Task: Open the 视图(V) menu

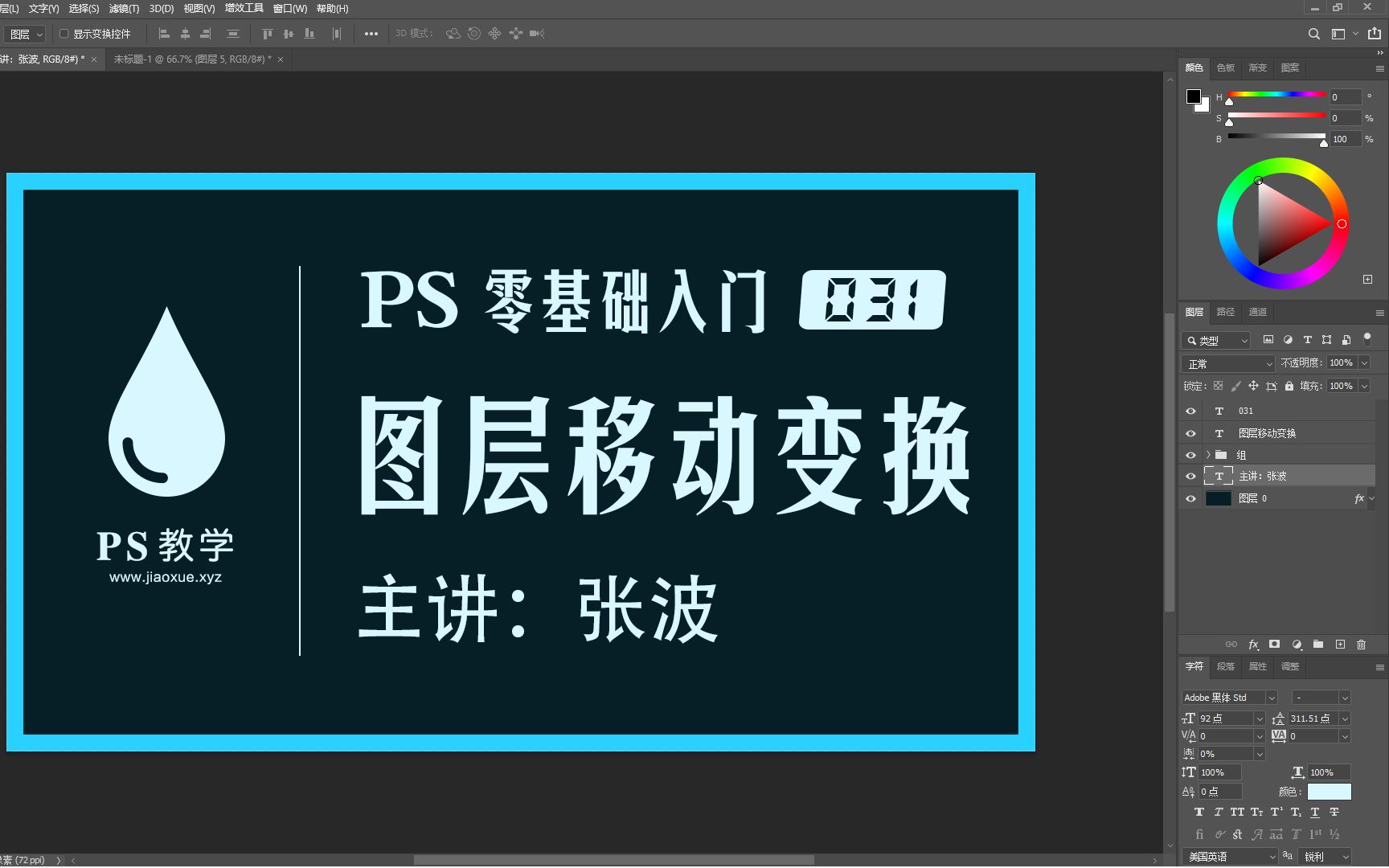Action: tap(199, 9)
